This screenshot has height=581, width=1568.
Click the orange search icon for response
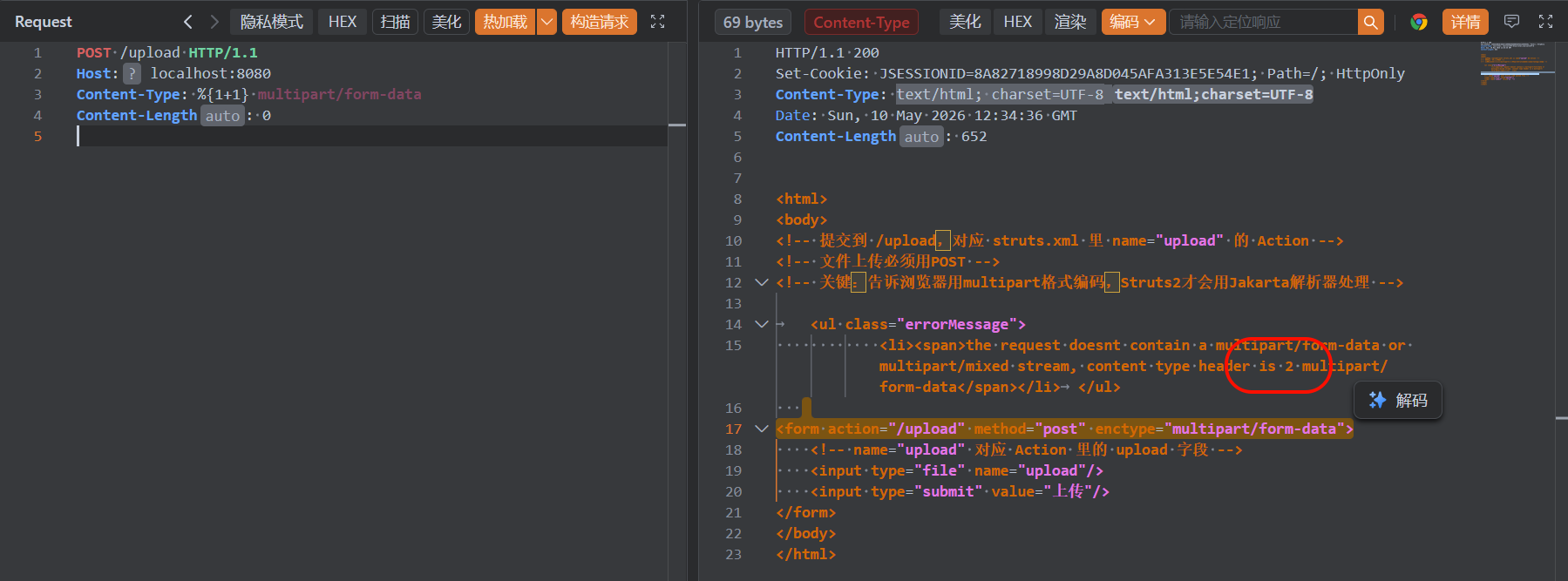(x=1371, y=22)
